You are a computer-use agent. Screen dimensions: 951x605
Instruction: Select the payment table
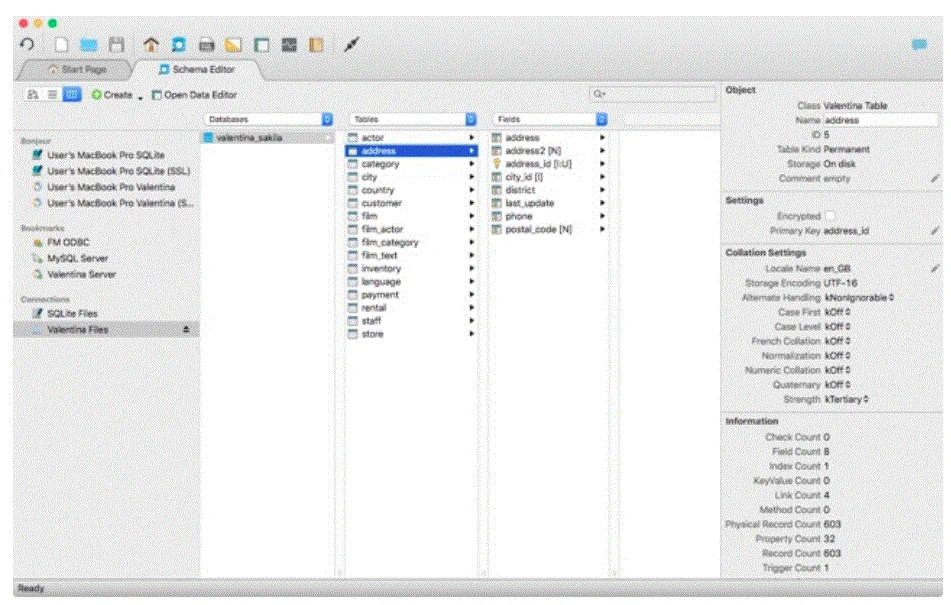(412, 295)
